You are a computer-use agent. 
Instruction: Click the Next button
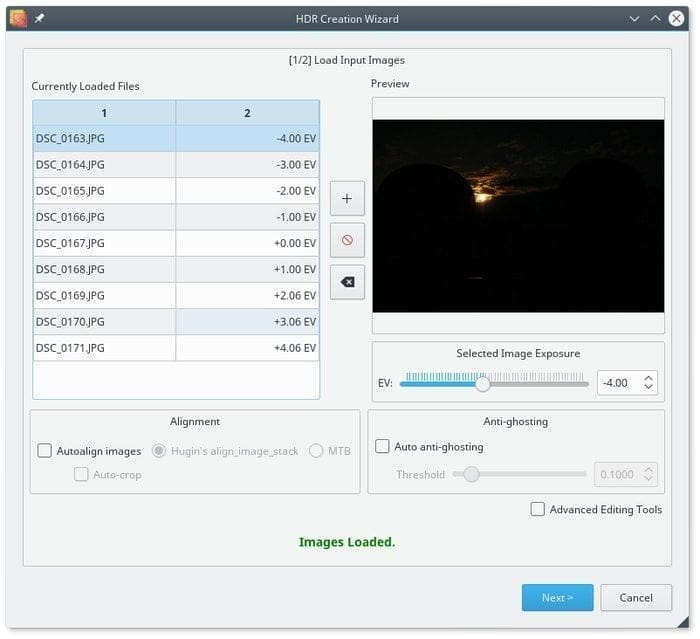[x=557, y=597]
